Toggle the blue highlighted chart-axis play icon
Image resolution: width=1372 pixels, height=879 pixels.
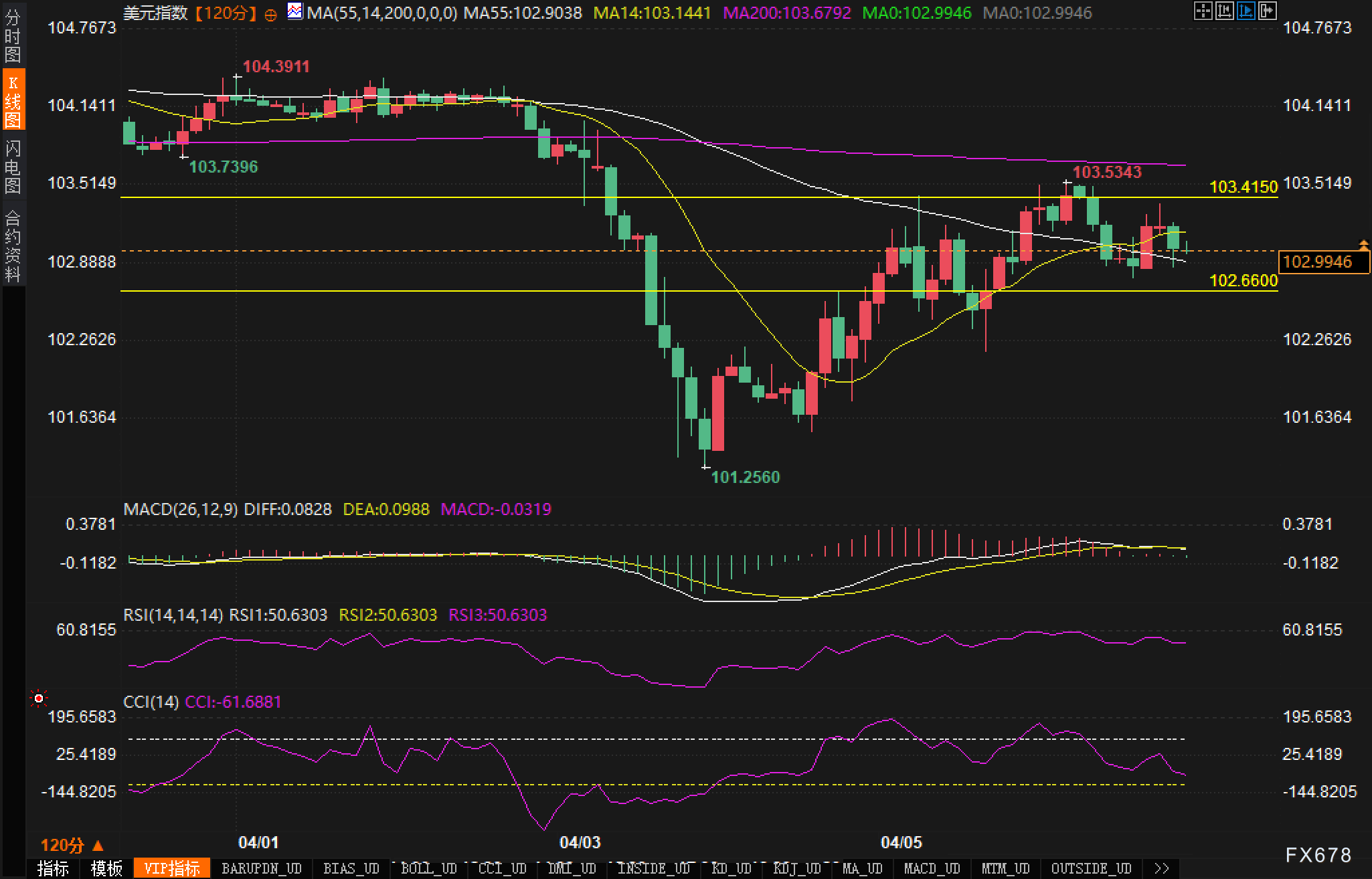(1246, 11)
